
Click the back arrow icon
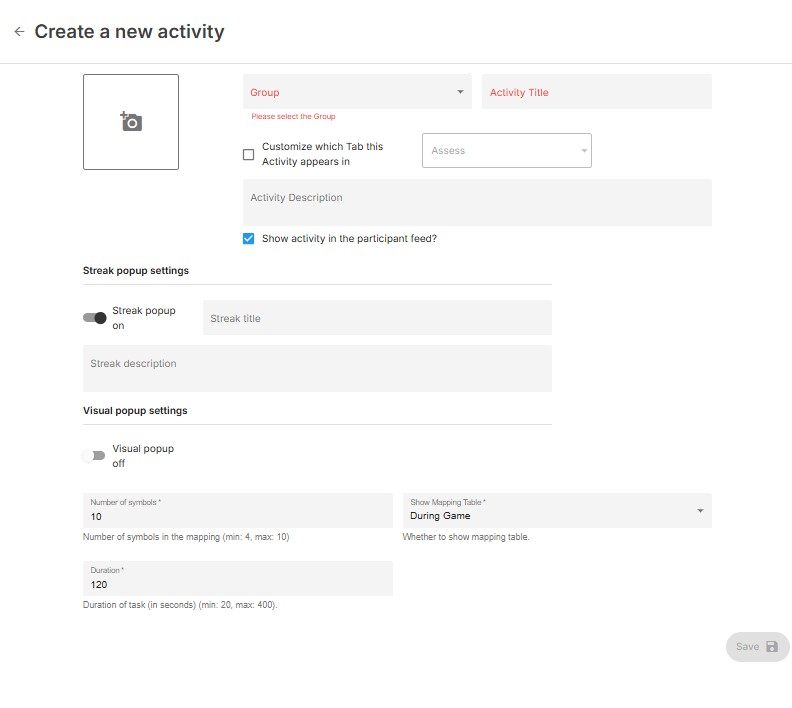tap(19, 32)
